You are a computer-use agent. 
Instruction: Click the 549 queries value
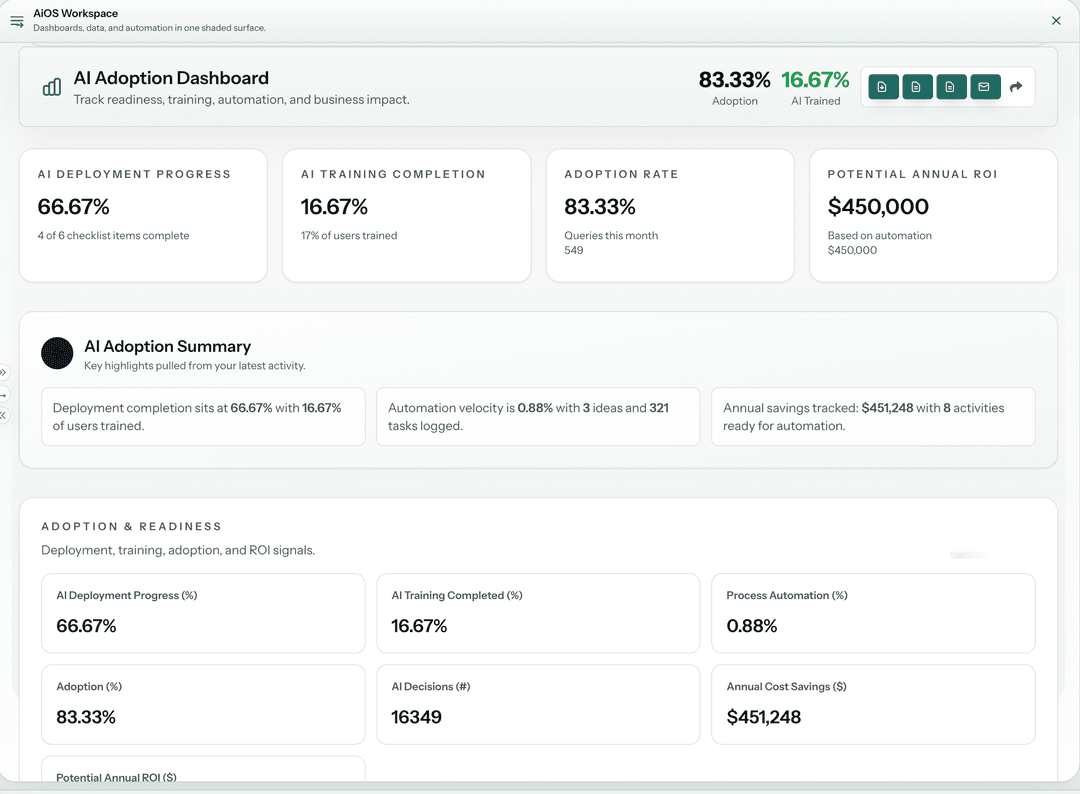point(574,251)
